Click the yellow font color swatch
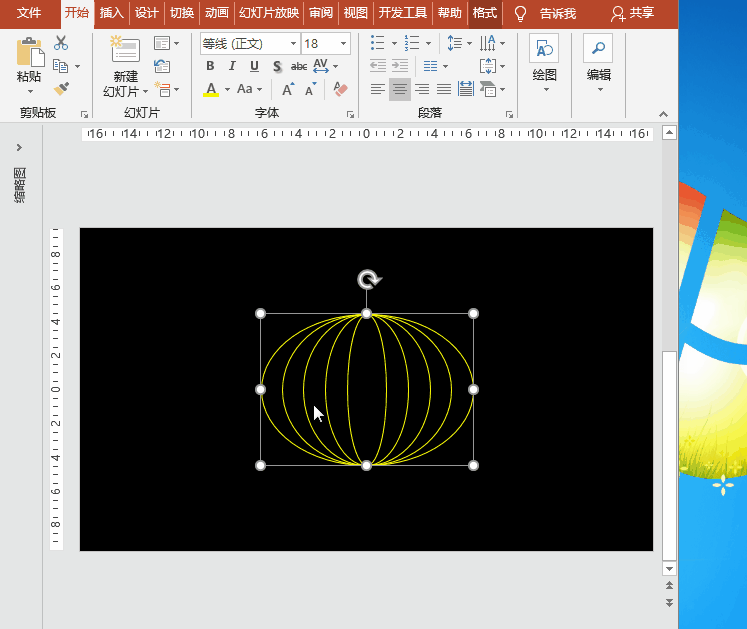The image size is (747, 629). pyautogui.click(x=211, y=89)
